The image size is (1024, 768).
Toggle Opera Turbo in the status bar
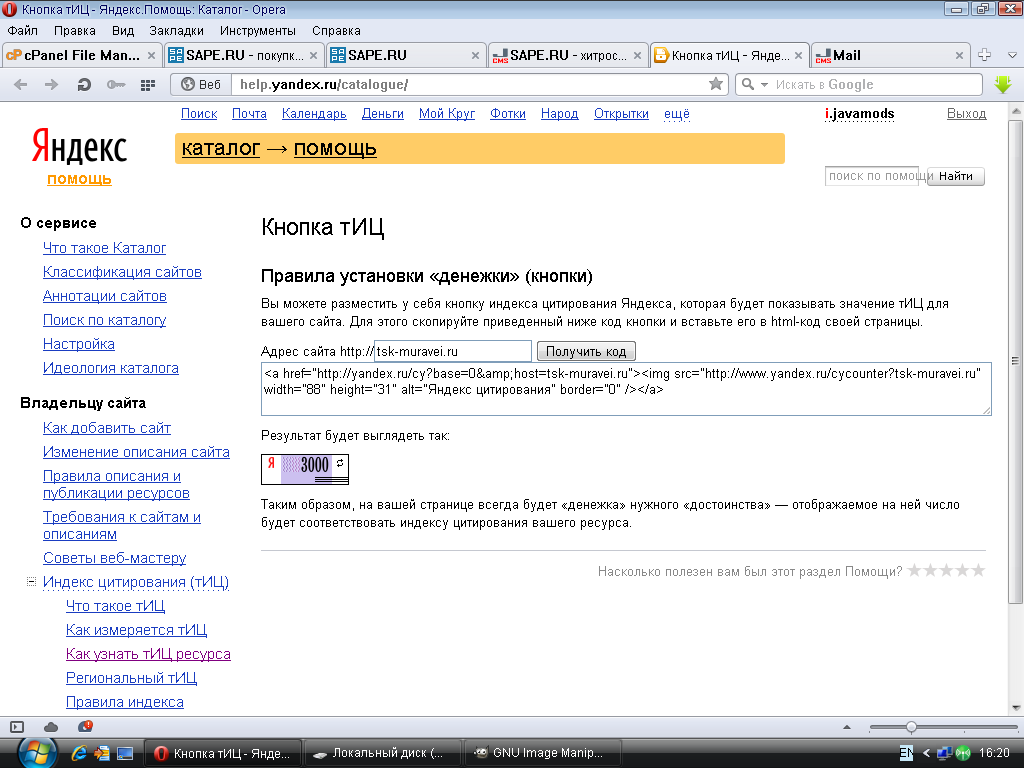coord(85,726)
